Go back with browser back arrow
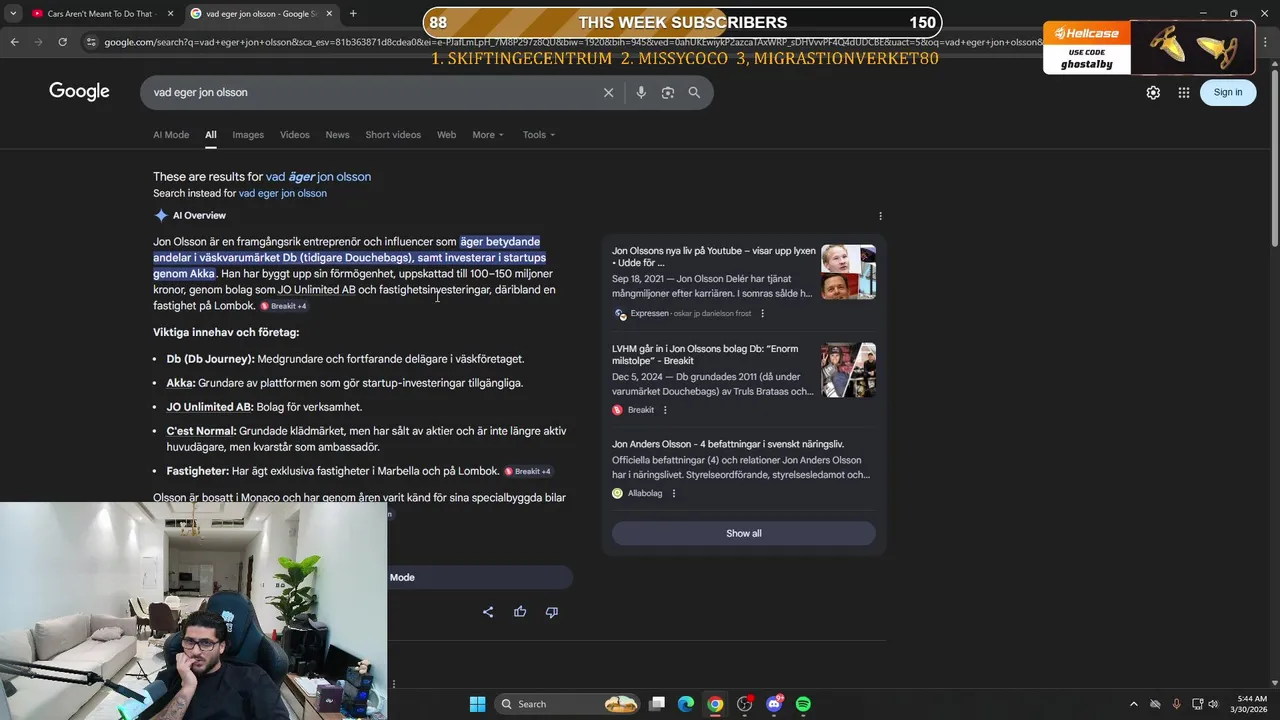 pyautogui.click(x=14, y=42)
